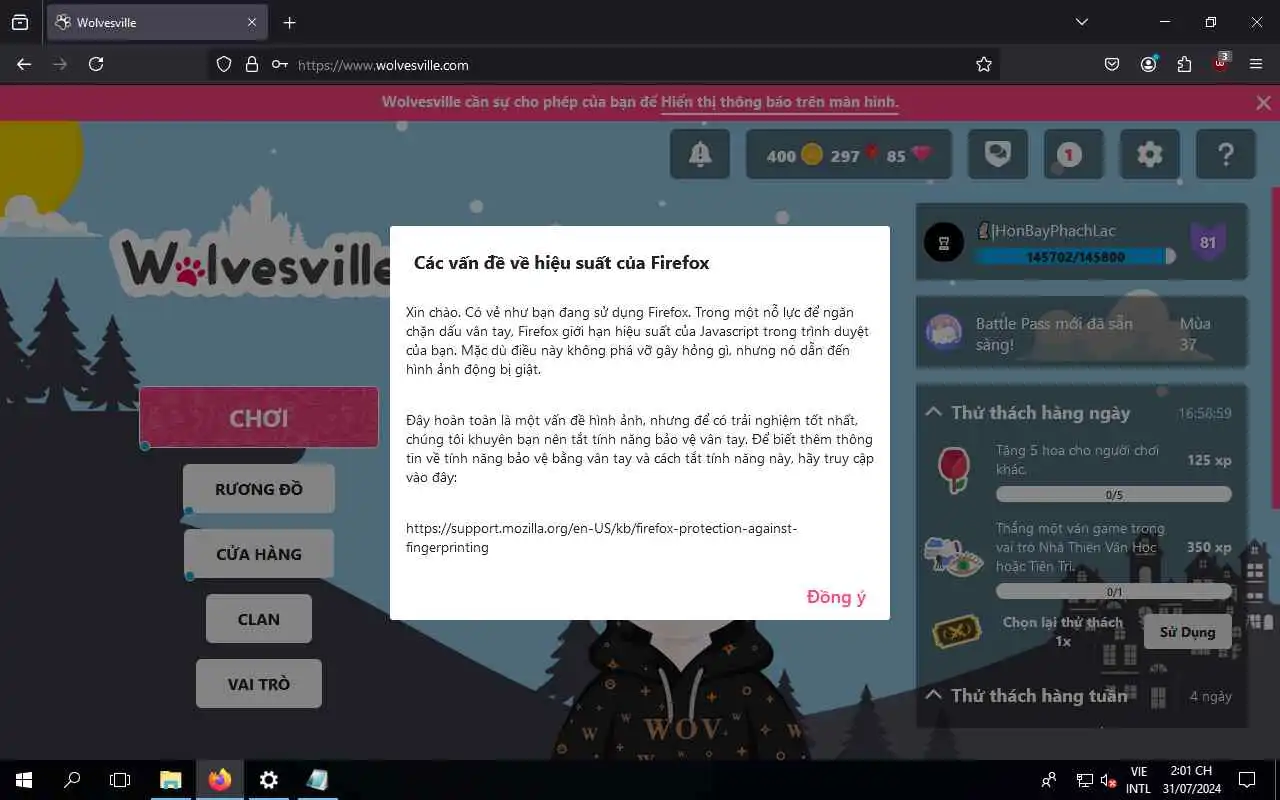Click the rose daily challenge icon
Image resolution: width=1280 pixels, height=800 pixels.
pyautogui.click(x=954, y=470)
